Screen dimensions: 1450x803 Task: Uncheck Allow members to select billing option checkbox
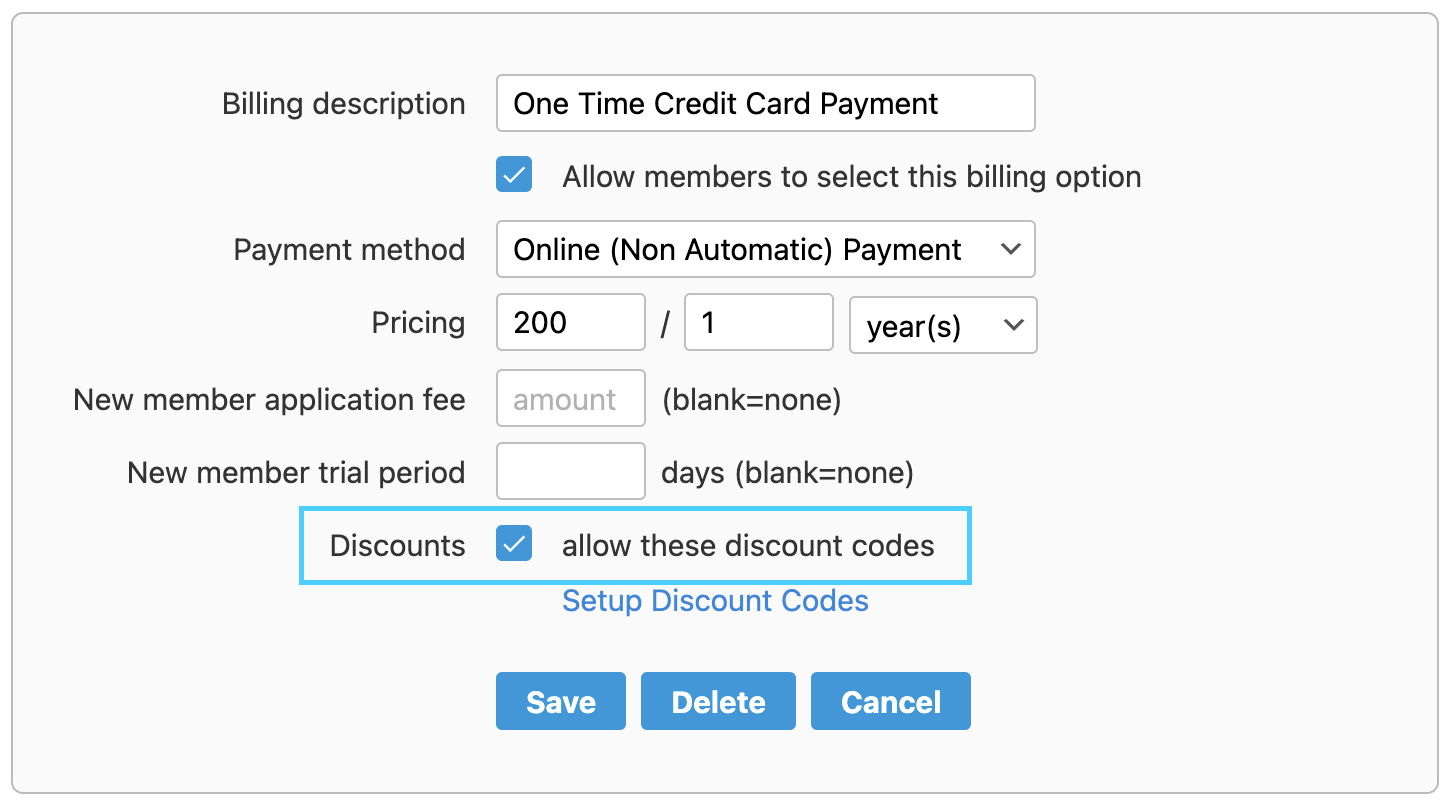coord(514,175)
